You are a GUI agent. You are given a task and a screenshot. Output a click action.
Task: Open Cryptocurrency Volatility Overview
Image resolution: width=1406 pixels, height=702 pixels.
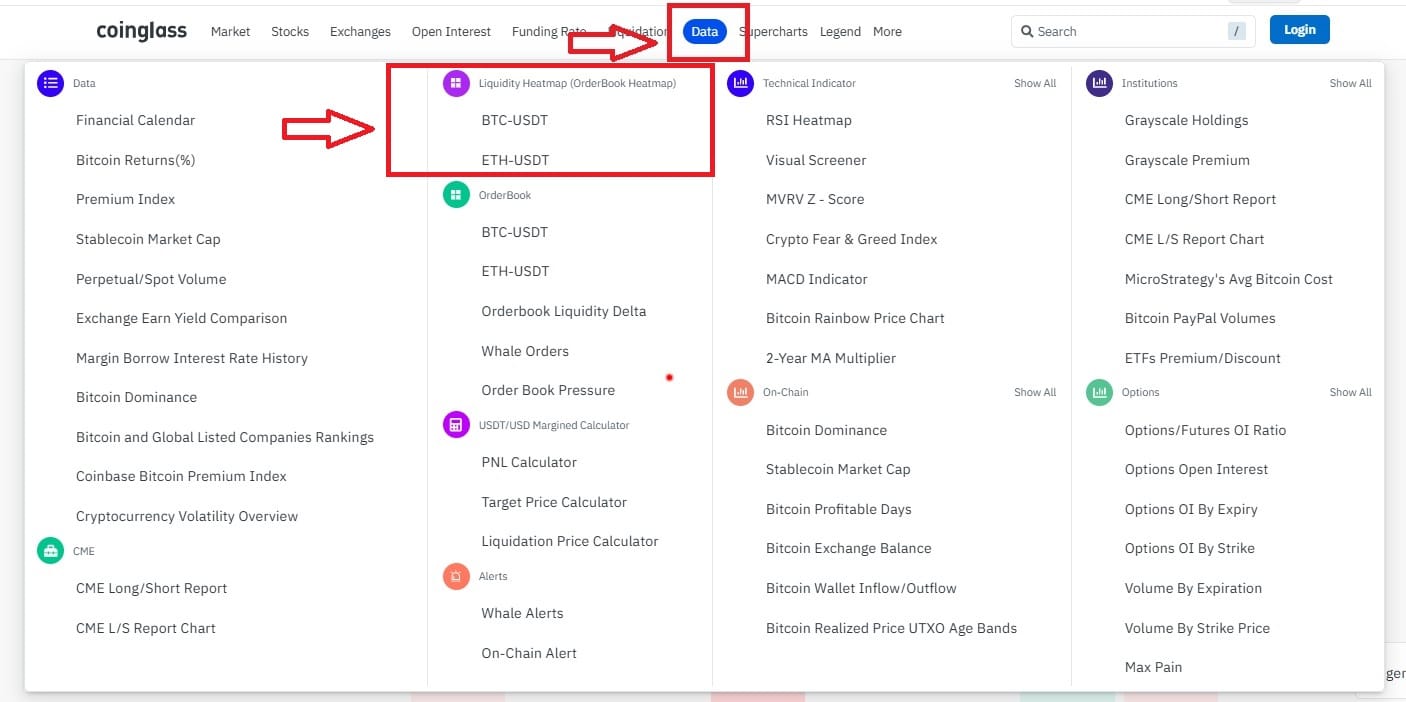click(187, 516)
